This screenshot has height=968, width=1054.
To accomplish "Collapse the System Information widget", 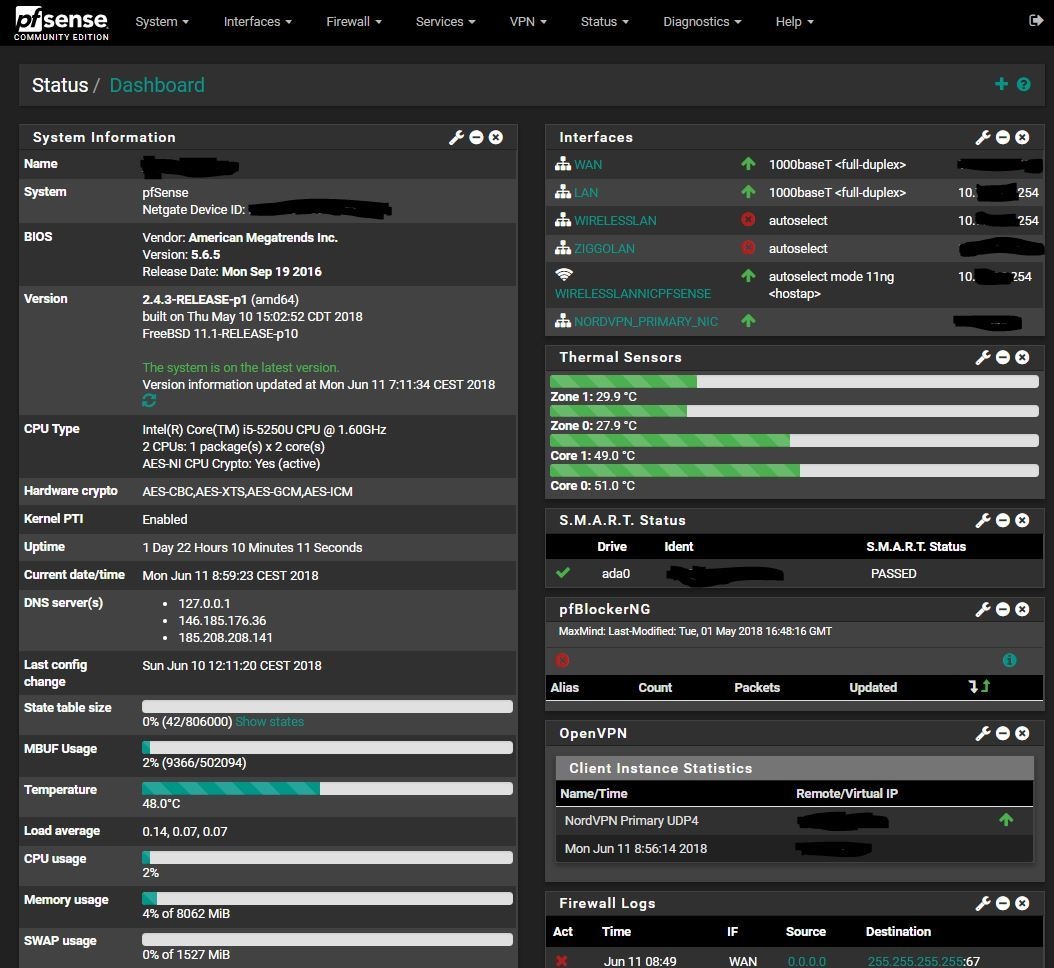I will coord(476,137).
